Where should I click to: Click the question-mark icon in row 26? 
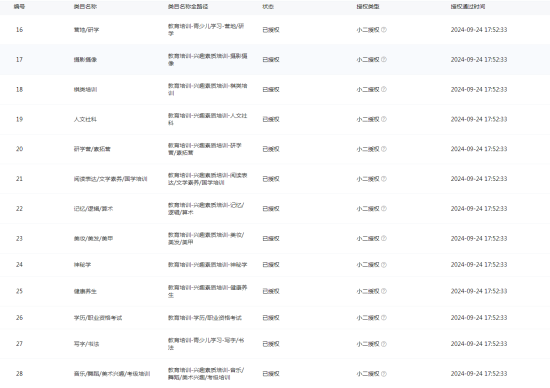point(384,318)
